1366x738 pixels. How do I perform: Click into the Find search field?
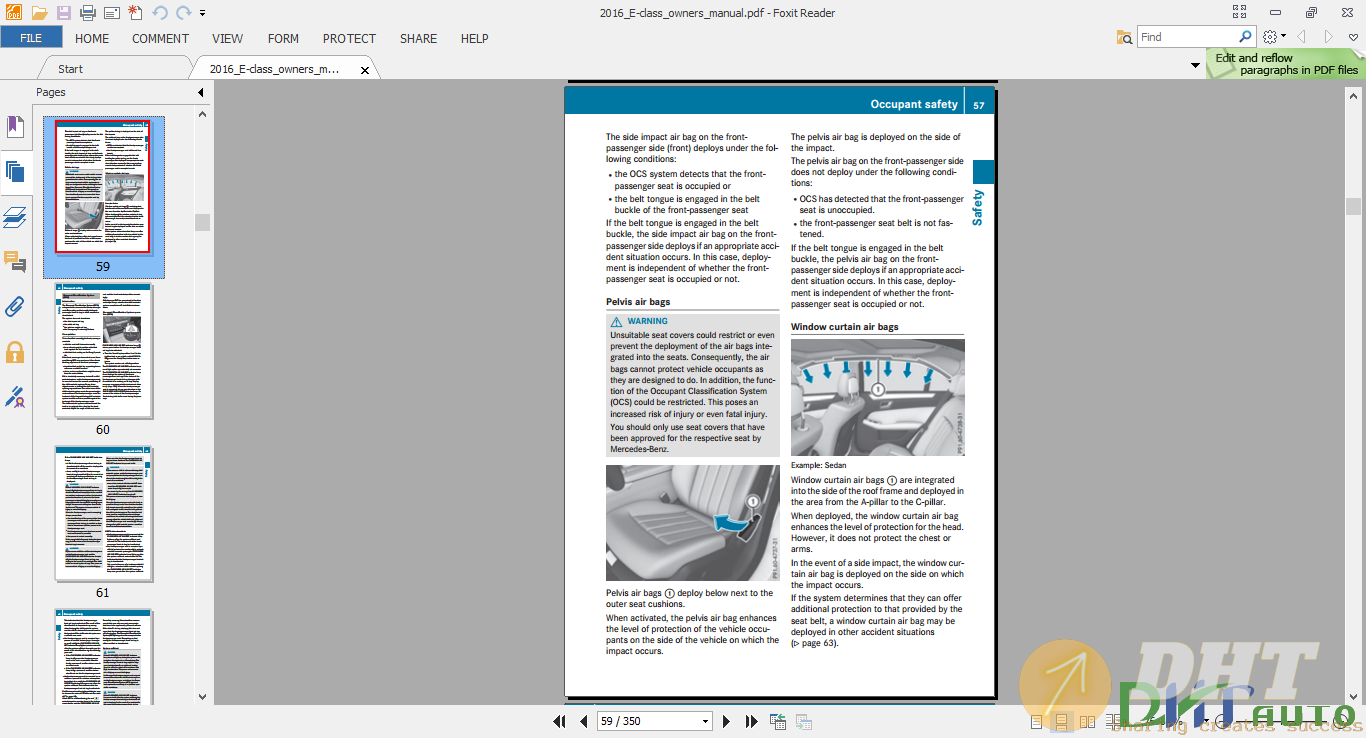point(1187,37)
